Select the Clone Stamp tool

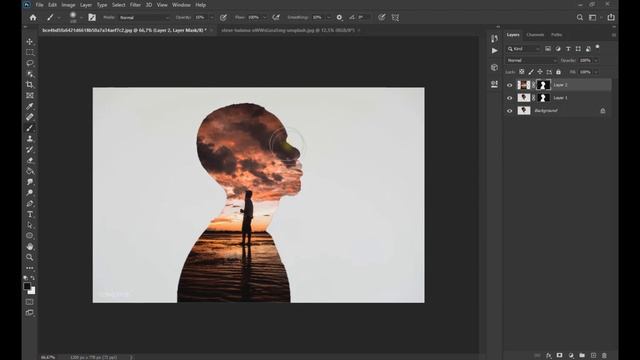30,139
